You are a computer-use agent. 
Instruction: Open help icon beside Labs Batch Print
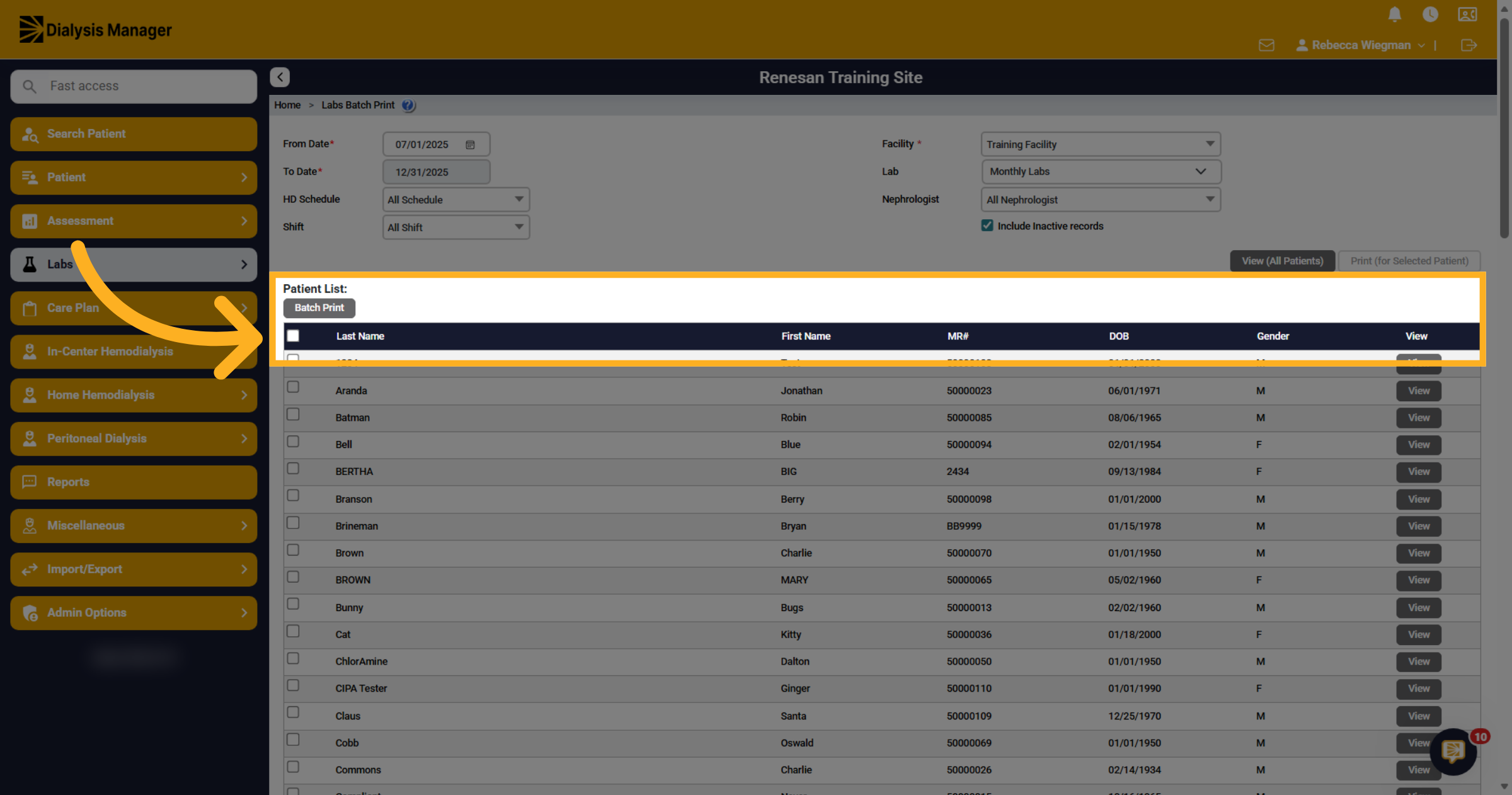[408, 105]
